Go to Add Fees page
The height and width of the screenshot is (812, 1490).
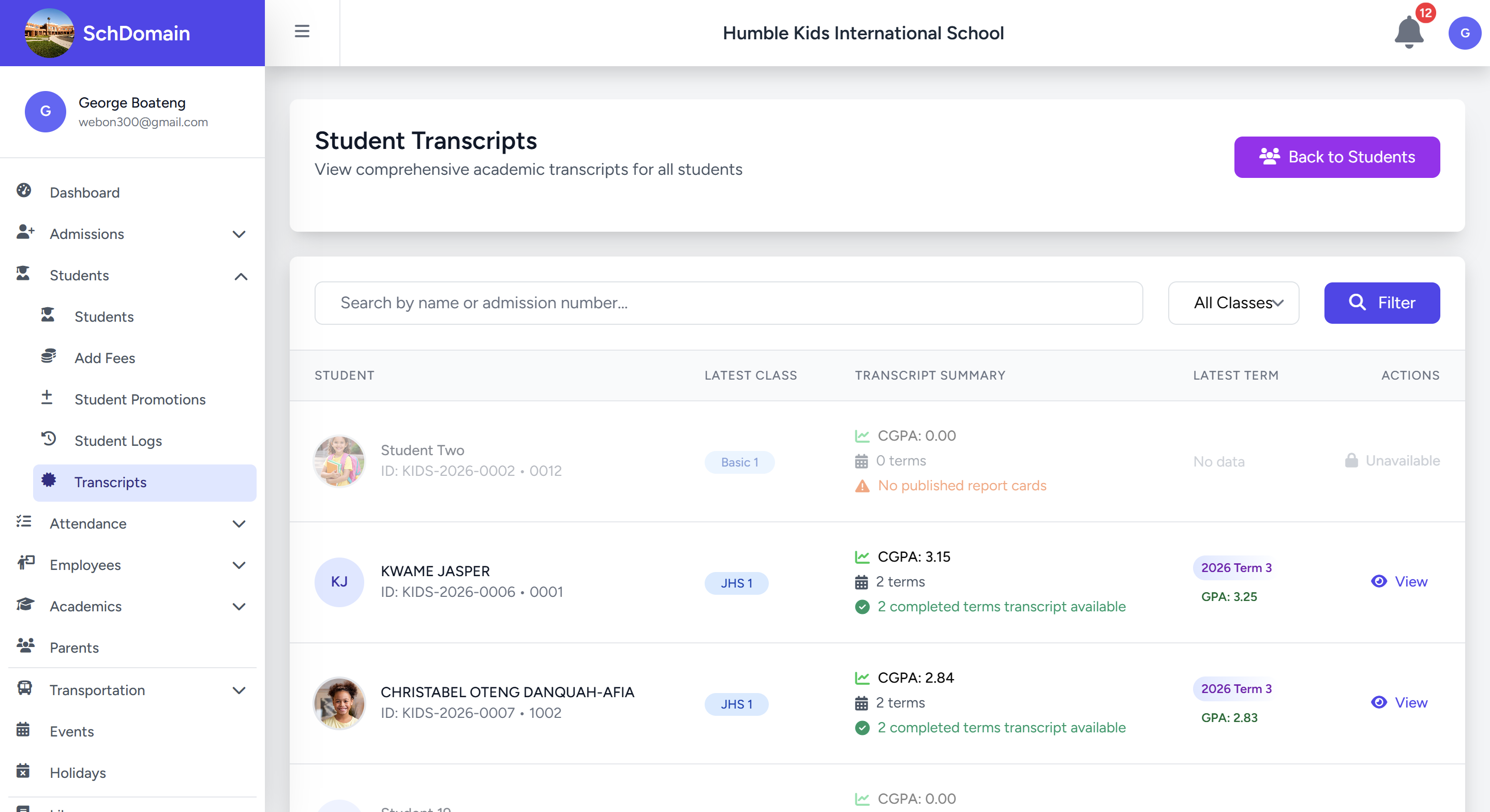pyautogui.click(x=145, y=358)
